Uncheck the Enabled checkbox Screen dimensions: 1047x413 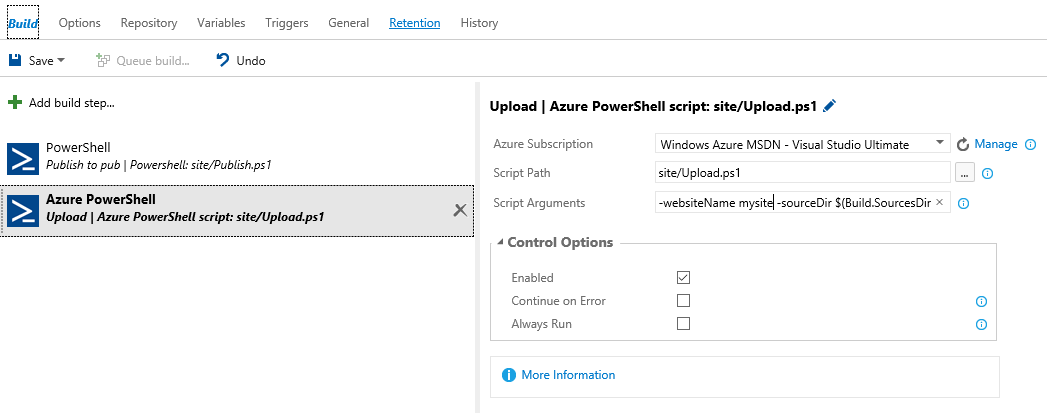(x=683, y=277)
